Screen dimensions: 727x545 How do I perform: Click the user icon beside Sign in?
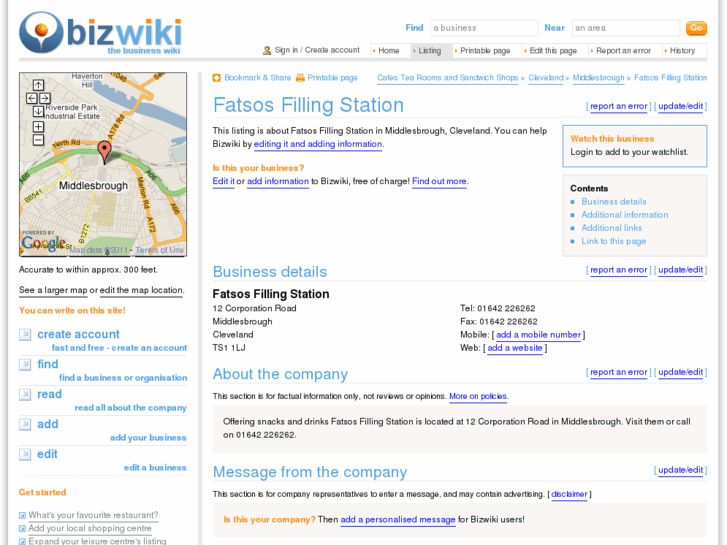click(x=267, y=50)
